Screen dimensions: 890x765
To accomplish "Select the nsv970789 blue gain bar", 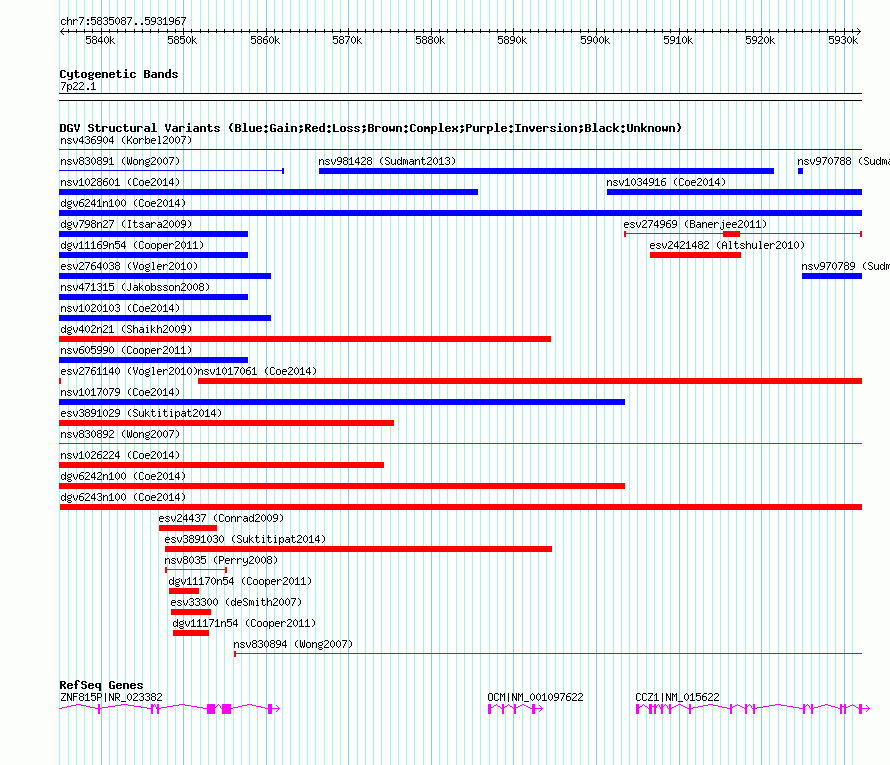I will click(832, 276).
